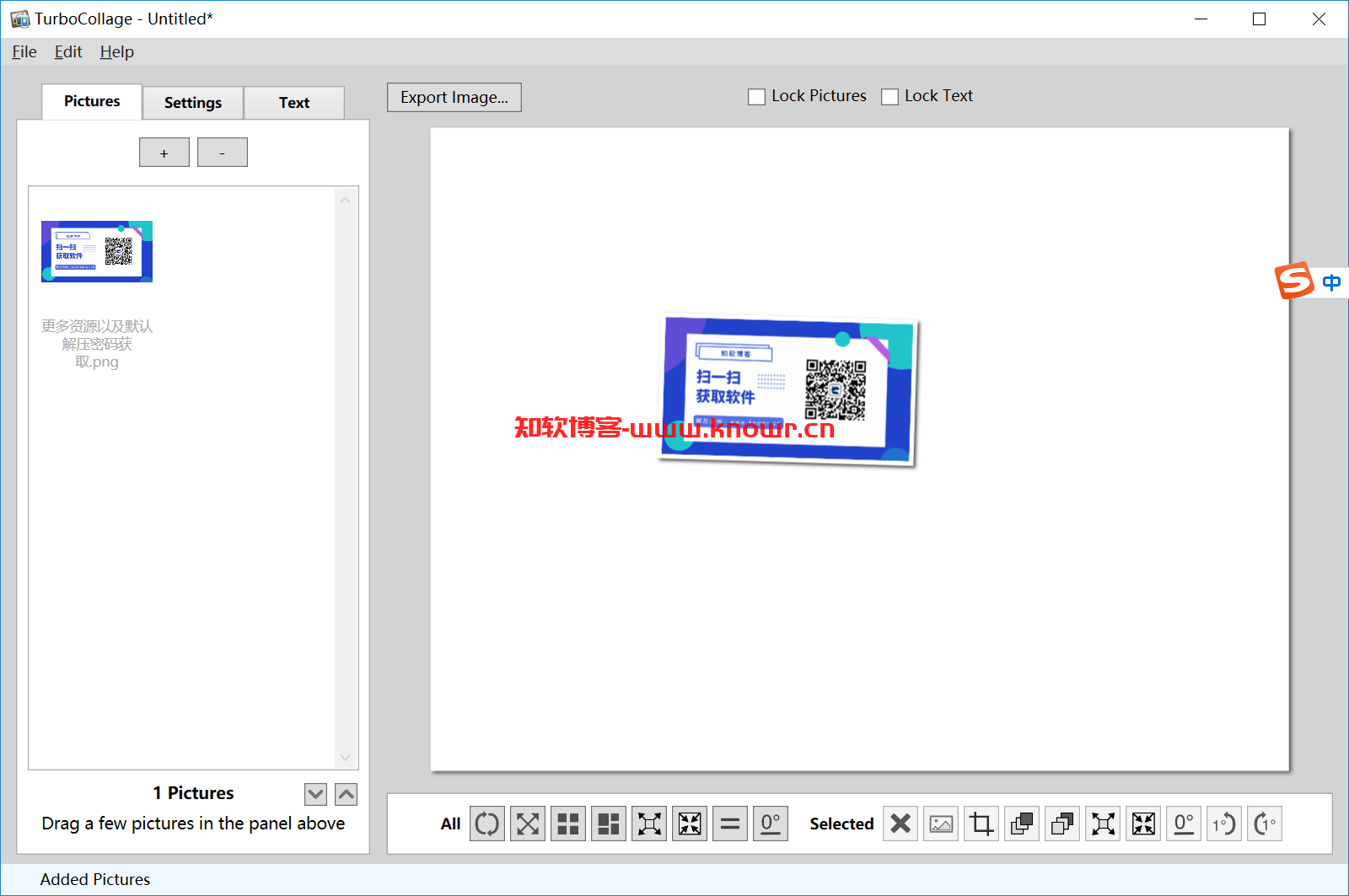Click the shrink all pictures icon
Viewport: 1349px width, 896px height.
coord(690,824)
